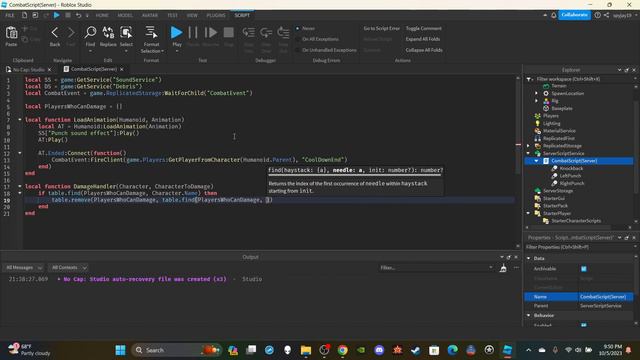The height and width of the screenshot is (360, 640).
Task: Collapse the Behavior properties section
Action: coord(529,316)
